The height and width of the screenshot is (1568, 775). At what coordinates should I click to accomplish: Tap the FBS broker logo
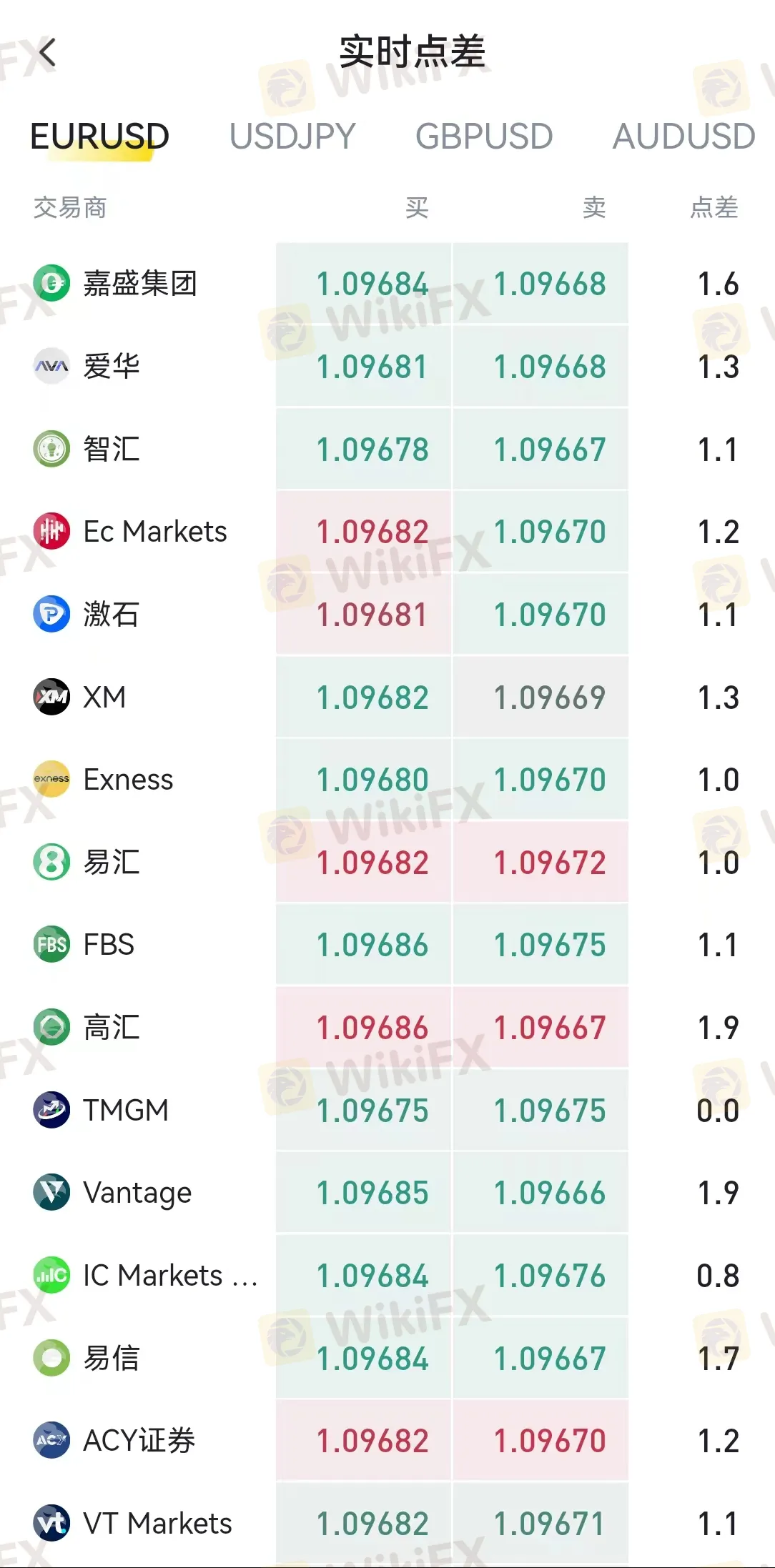point(51,944)
